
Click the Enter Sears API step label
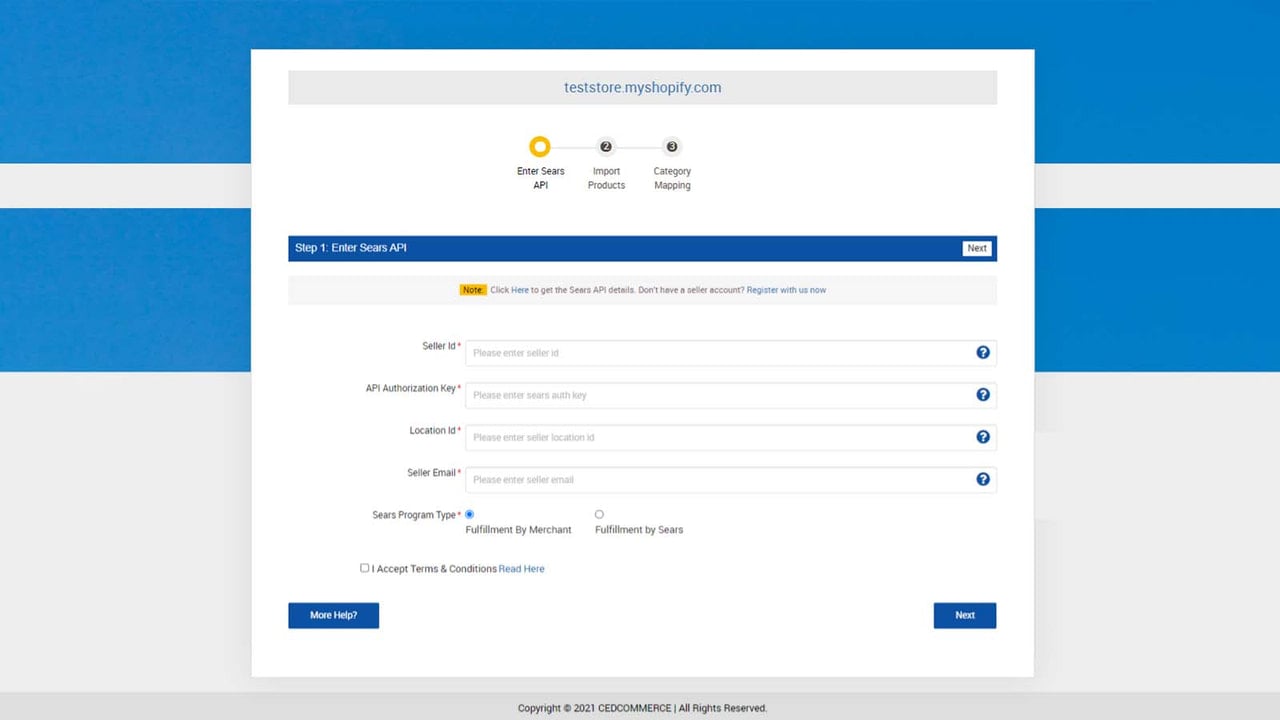(540, 178)
